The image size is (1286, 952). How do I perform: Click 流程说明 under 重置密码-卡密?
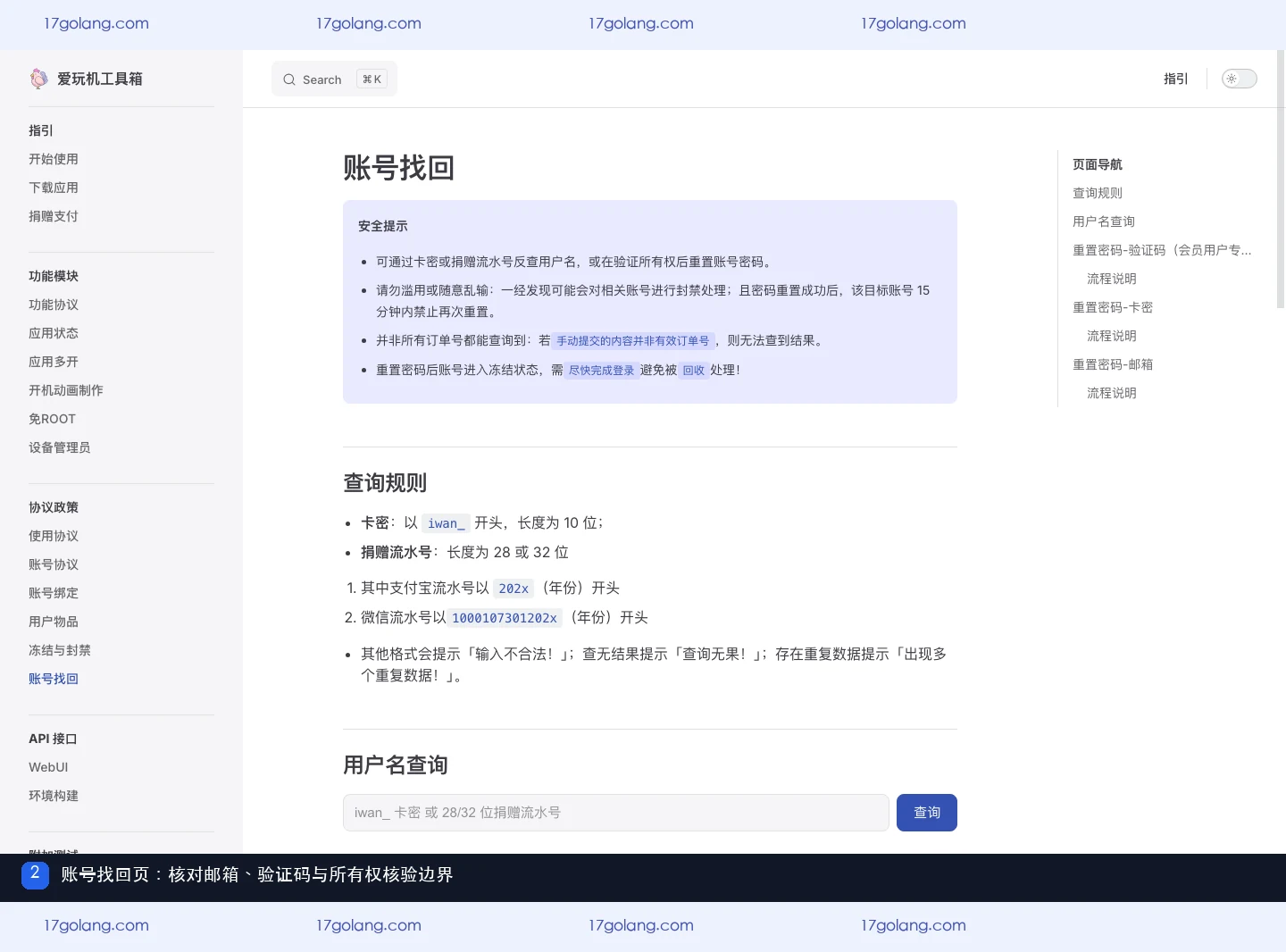[x=1112, y=336]
